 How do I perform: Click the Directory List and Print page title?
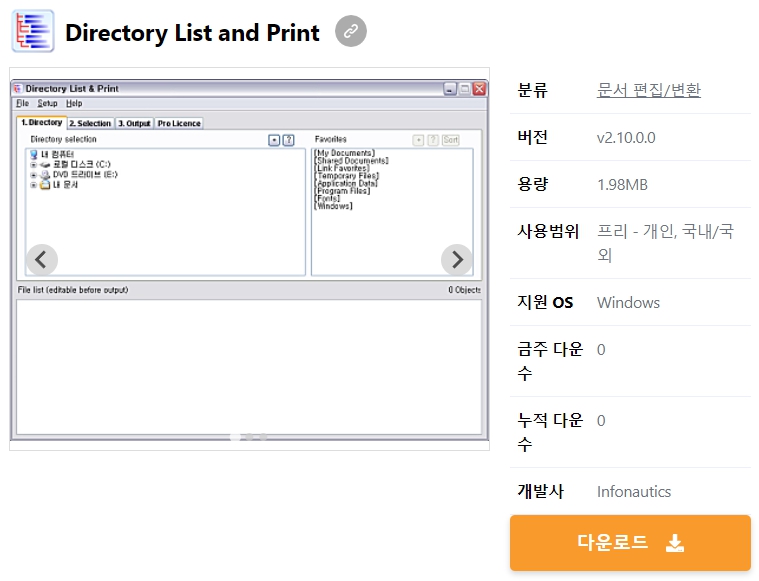click(192, 33)
